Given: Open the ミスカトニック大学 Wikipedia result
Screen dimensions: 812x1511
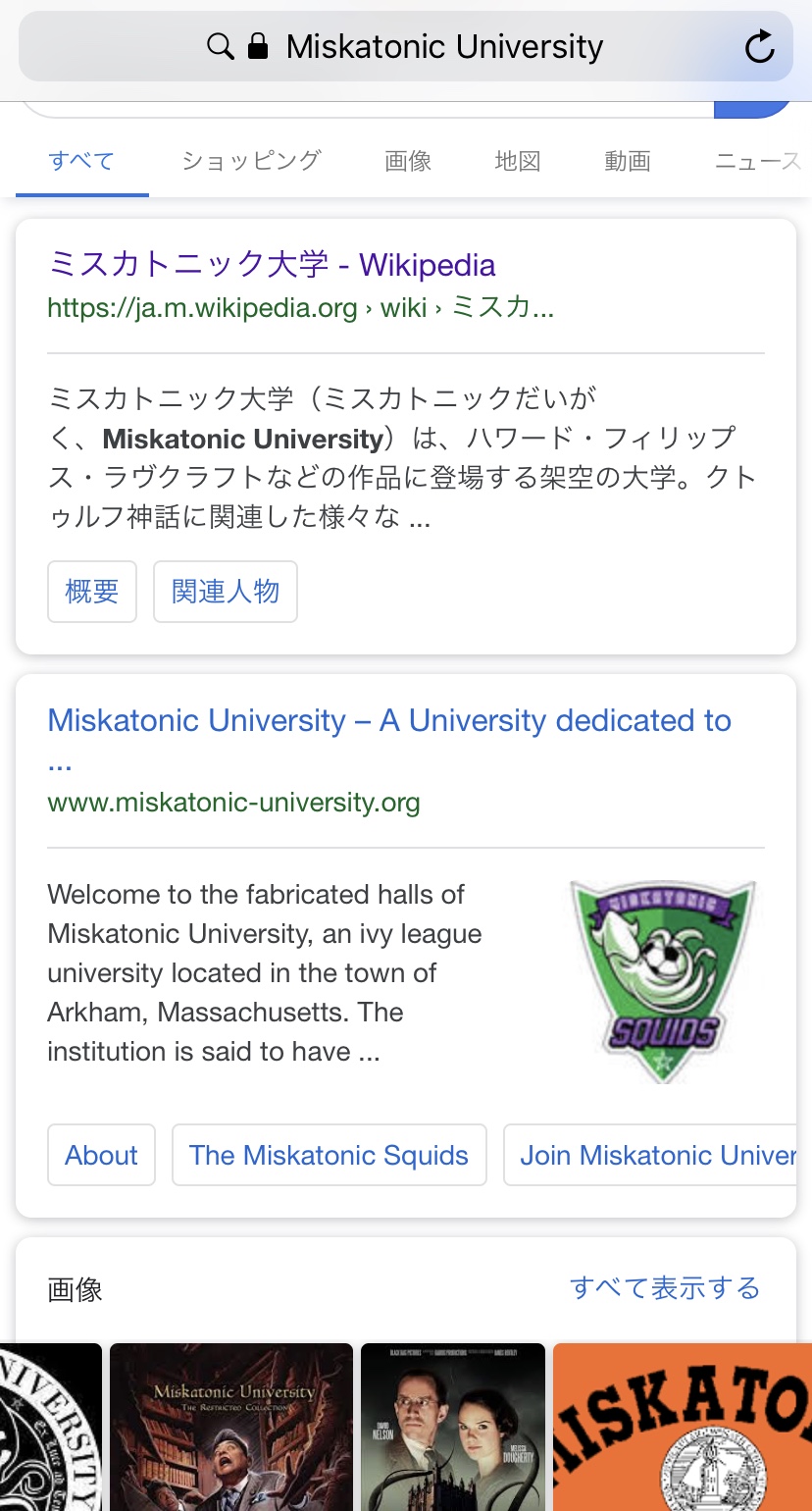Looking at the screenshot, I should pyautogui.click(x=272, y=265).
